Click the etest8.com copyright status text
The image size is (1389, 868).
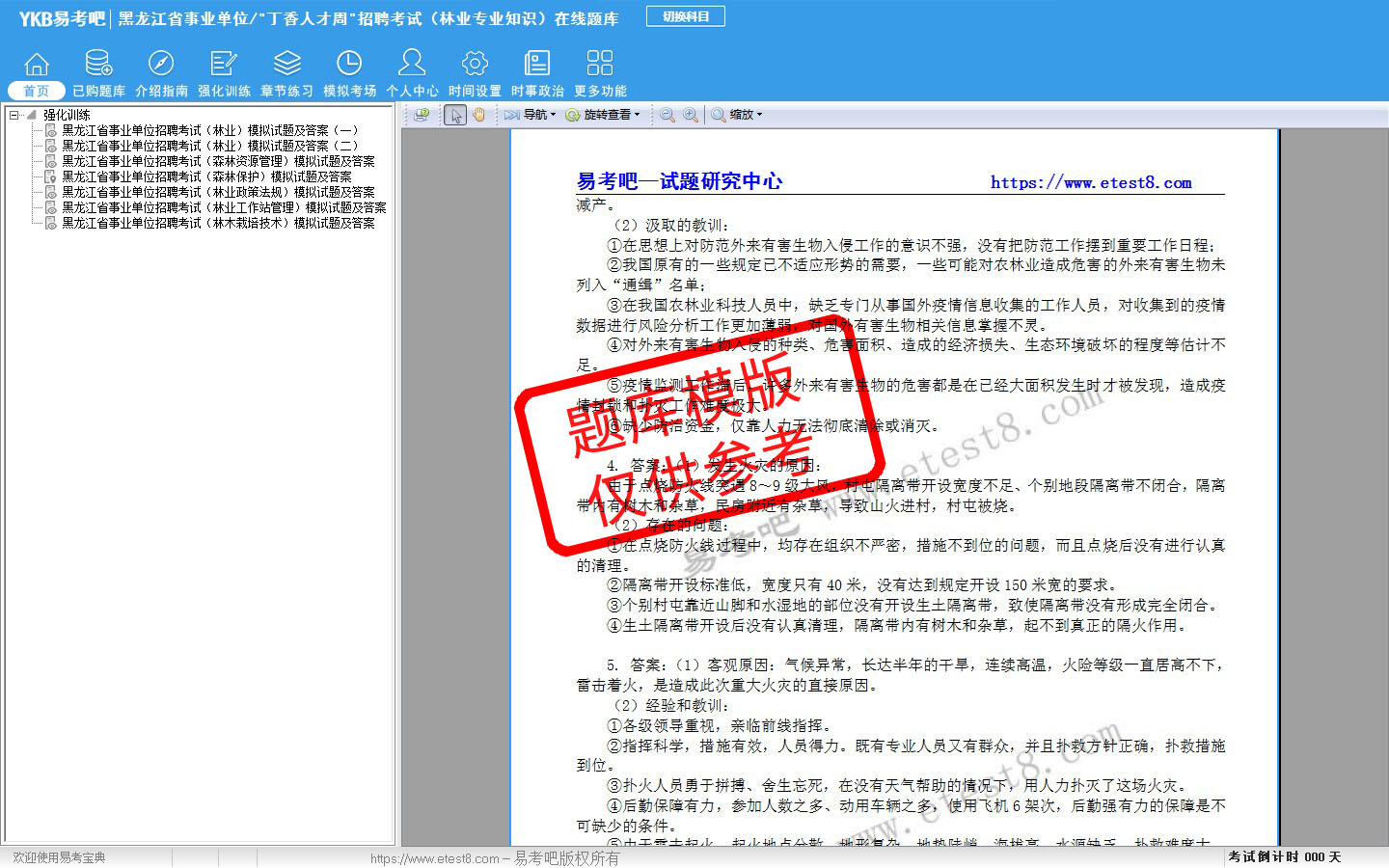tap(495, 858)
